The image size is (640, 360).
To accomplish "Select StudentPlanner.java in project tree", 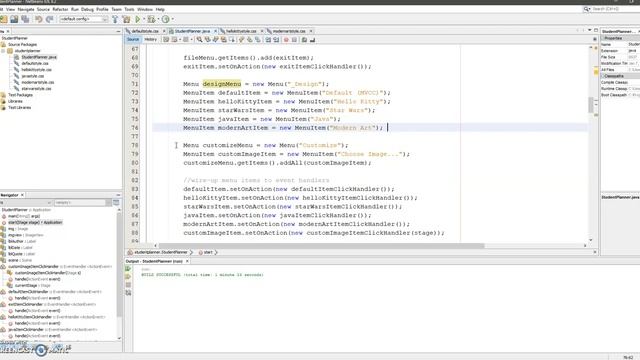I will [x=39, y=57].
